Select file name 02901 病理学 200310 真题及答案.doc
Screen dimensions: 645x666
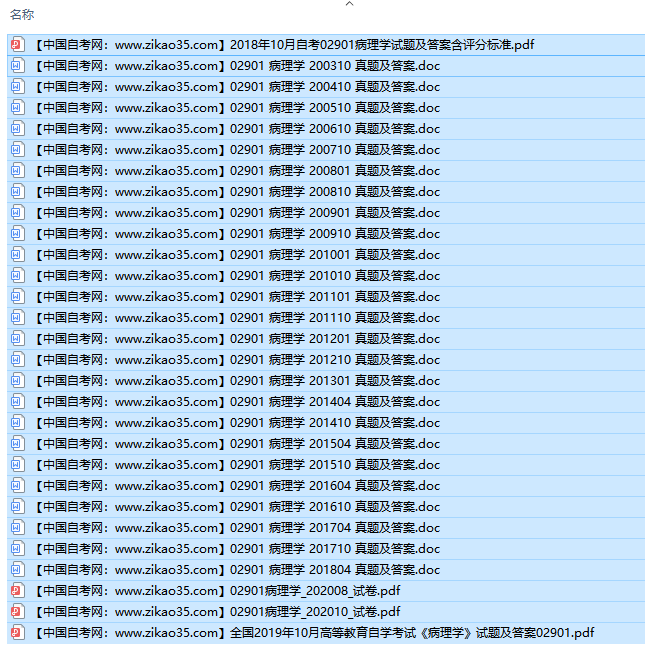point(335,66)
